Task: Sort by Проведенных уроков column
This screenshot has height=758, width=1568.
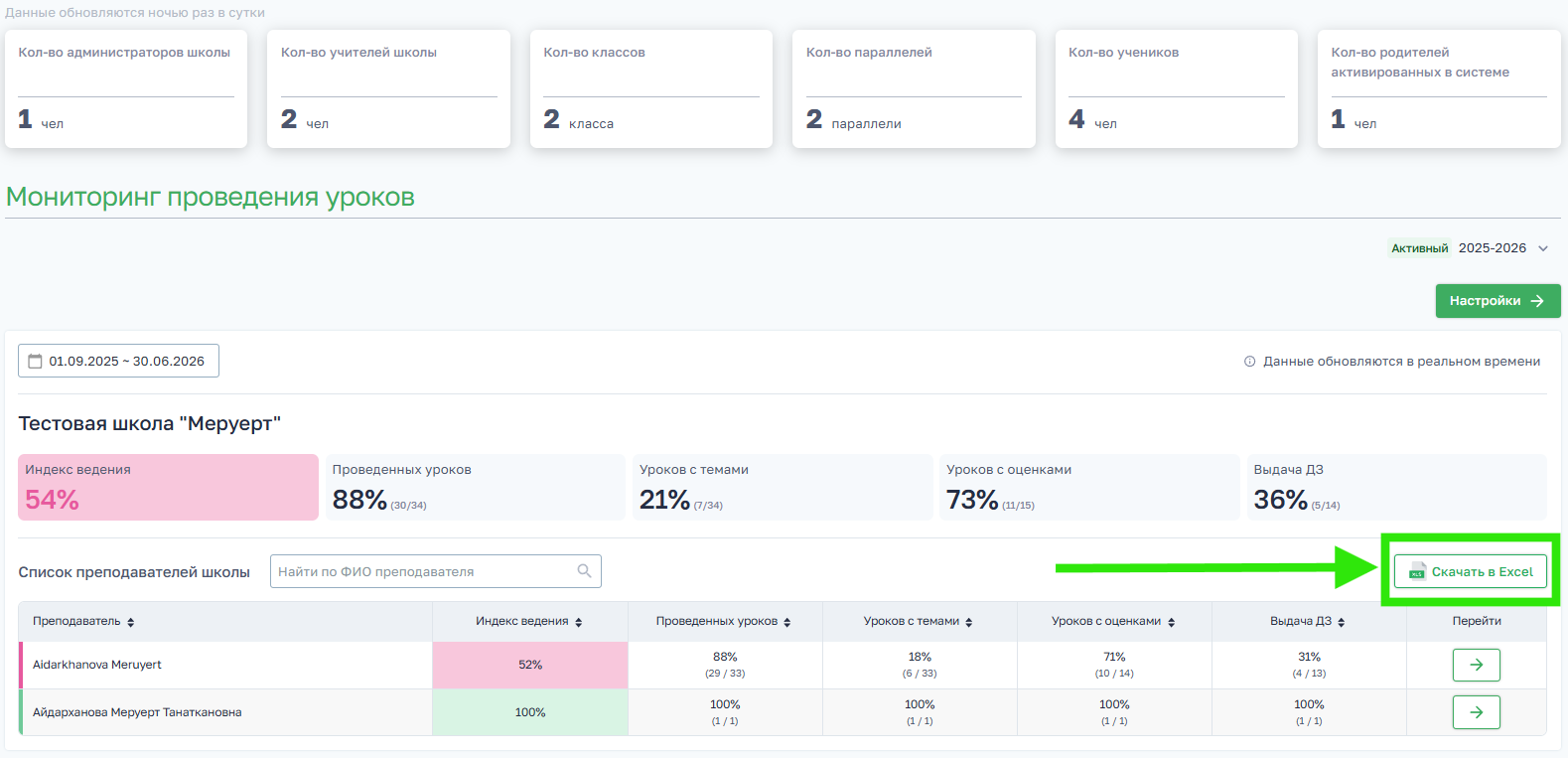Action: click(x=786, y=622)
